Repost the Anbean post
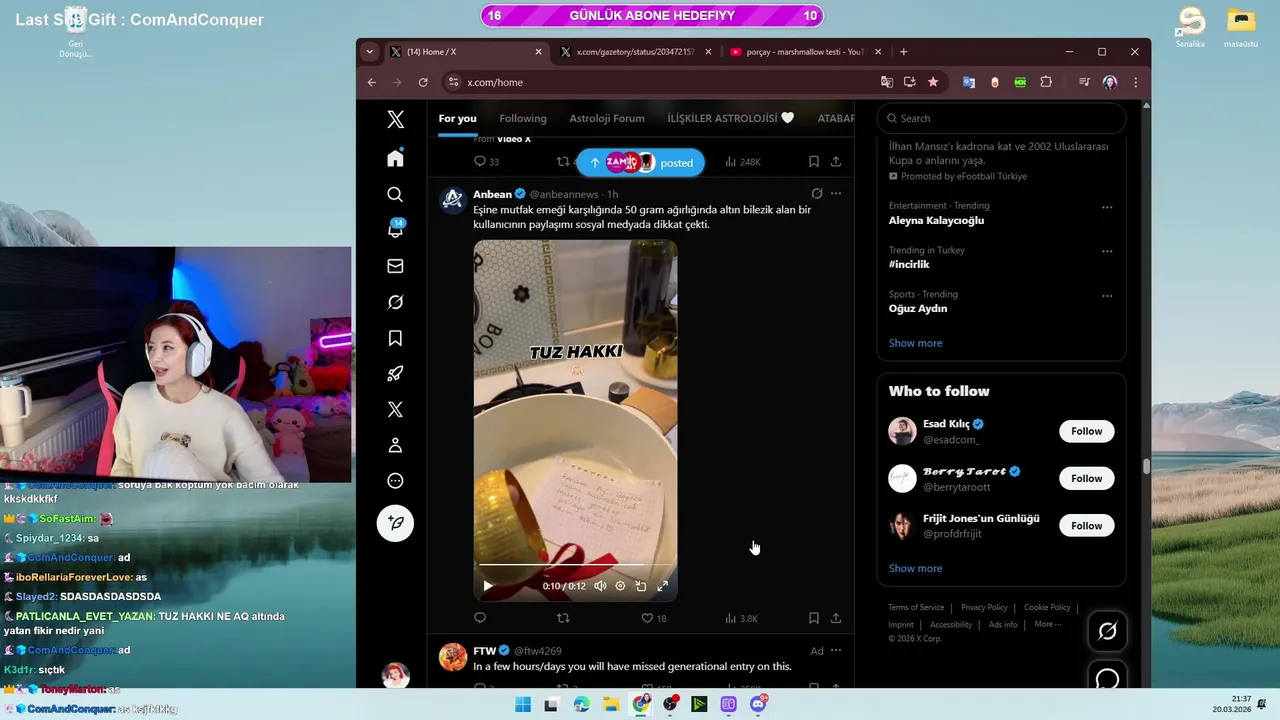Image resolution: width=1280 pixels, height=720 pixels. pyautogui.click(x=563, y=618)
